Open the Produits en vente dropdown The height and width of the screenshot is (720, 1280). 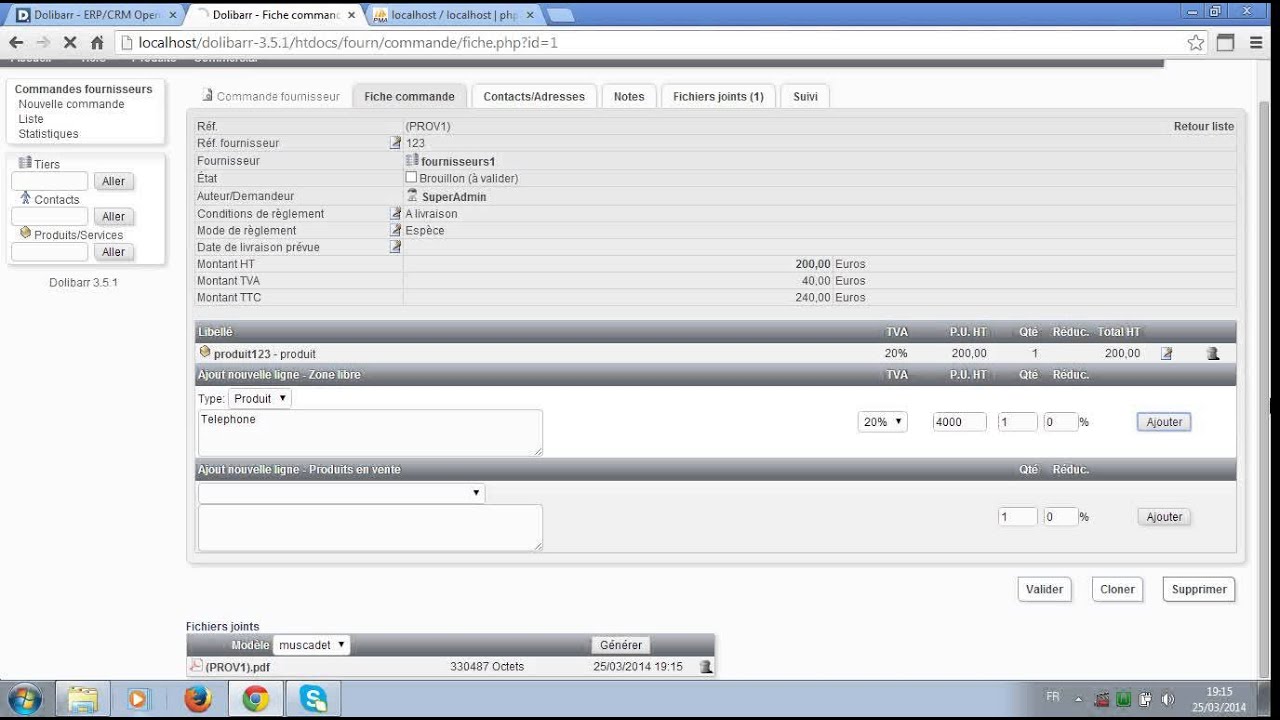341,493
